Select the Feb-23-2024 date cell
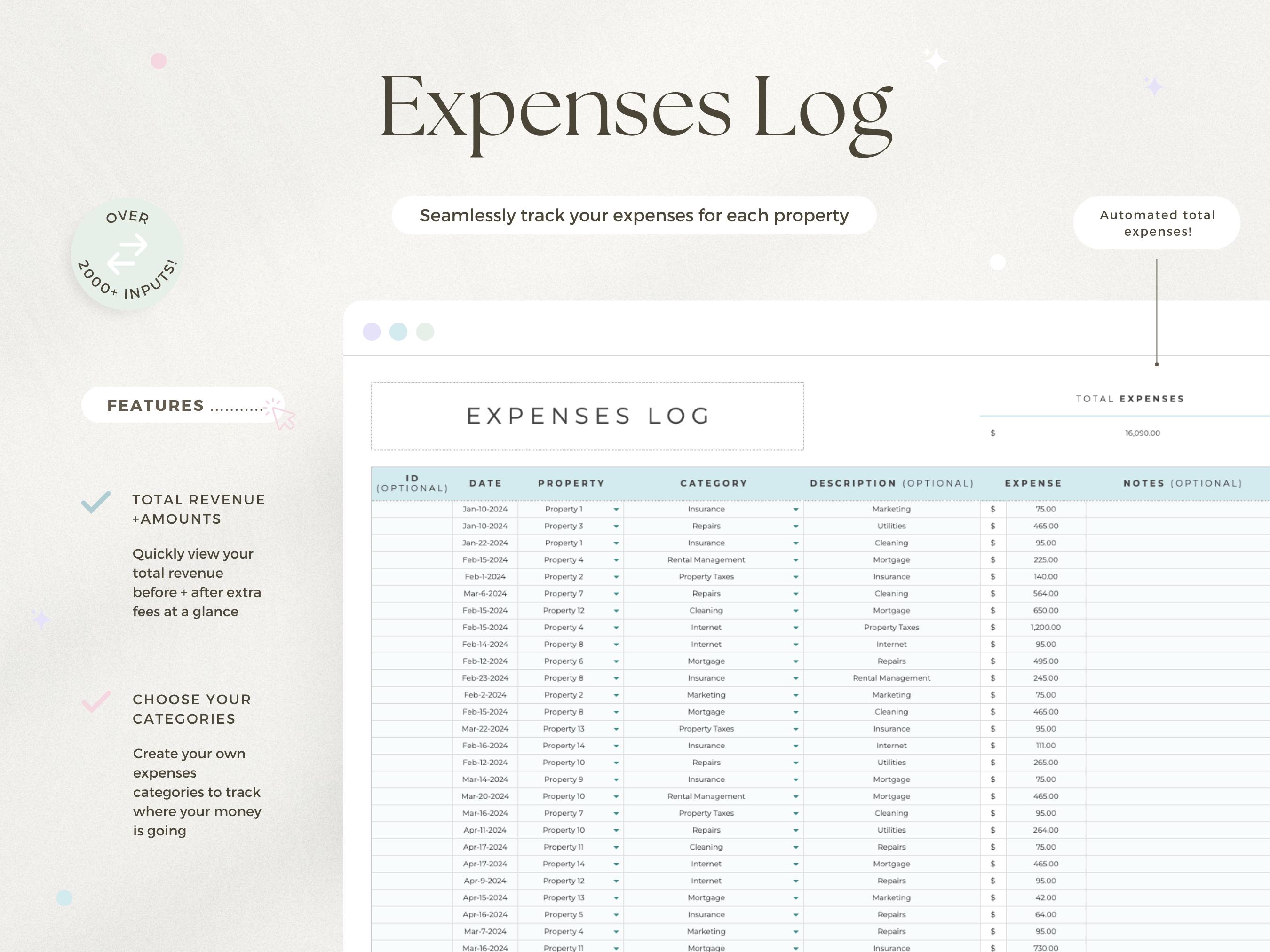The height and width of the screenshot is (952, 1270). pyautogui.click(x=485, y=678)
